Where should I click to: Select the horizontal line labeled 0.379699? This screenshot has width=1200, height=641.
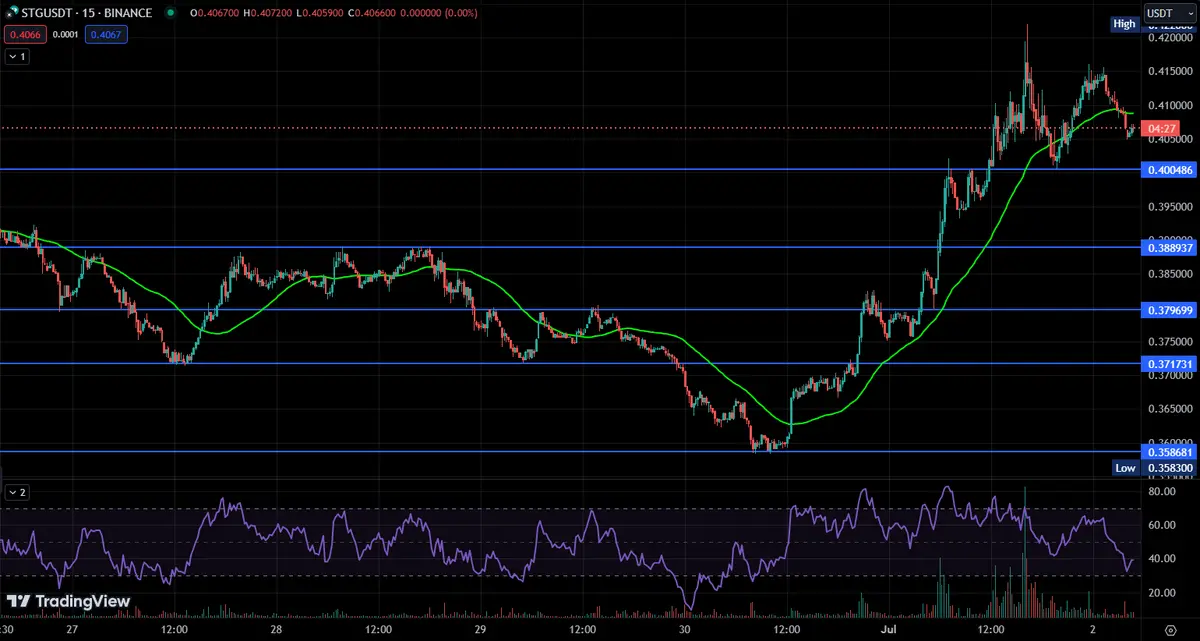(570, 309)
